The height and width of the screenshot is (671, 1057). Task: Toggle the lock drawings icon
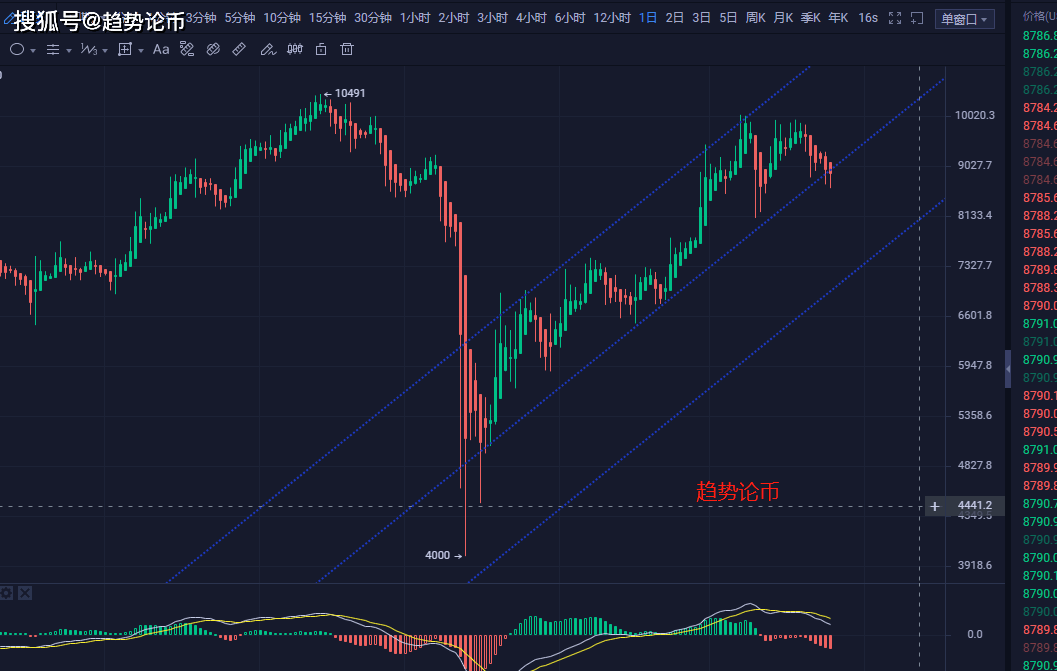[321, 49]
